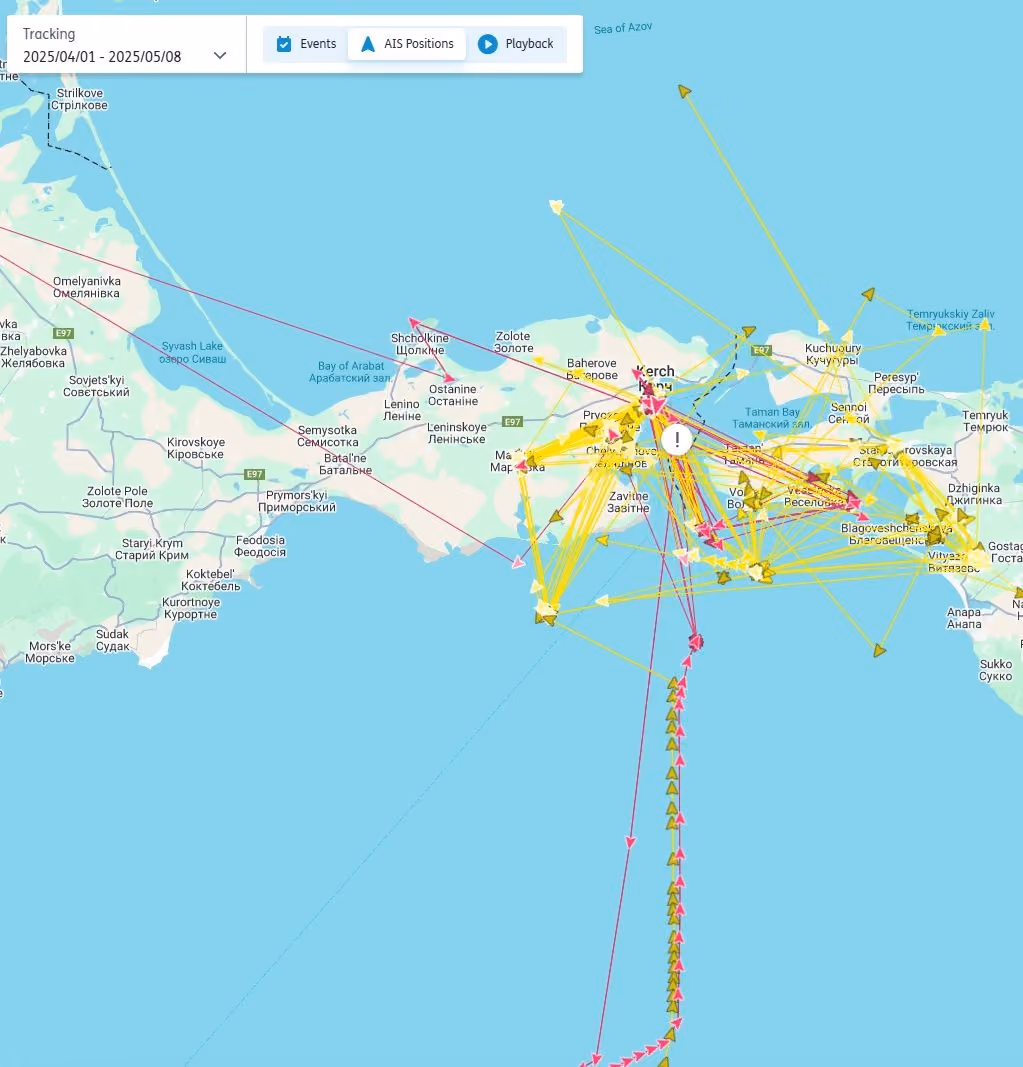
Task: Open the Tracking date range dropdown
Action: (x=125, y=45)
